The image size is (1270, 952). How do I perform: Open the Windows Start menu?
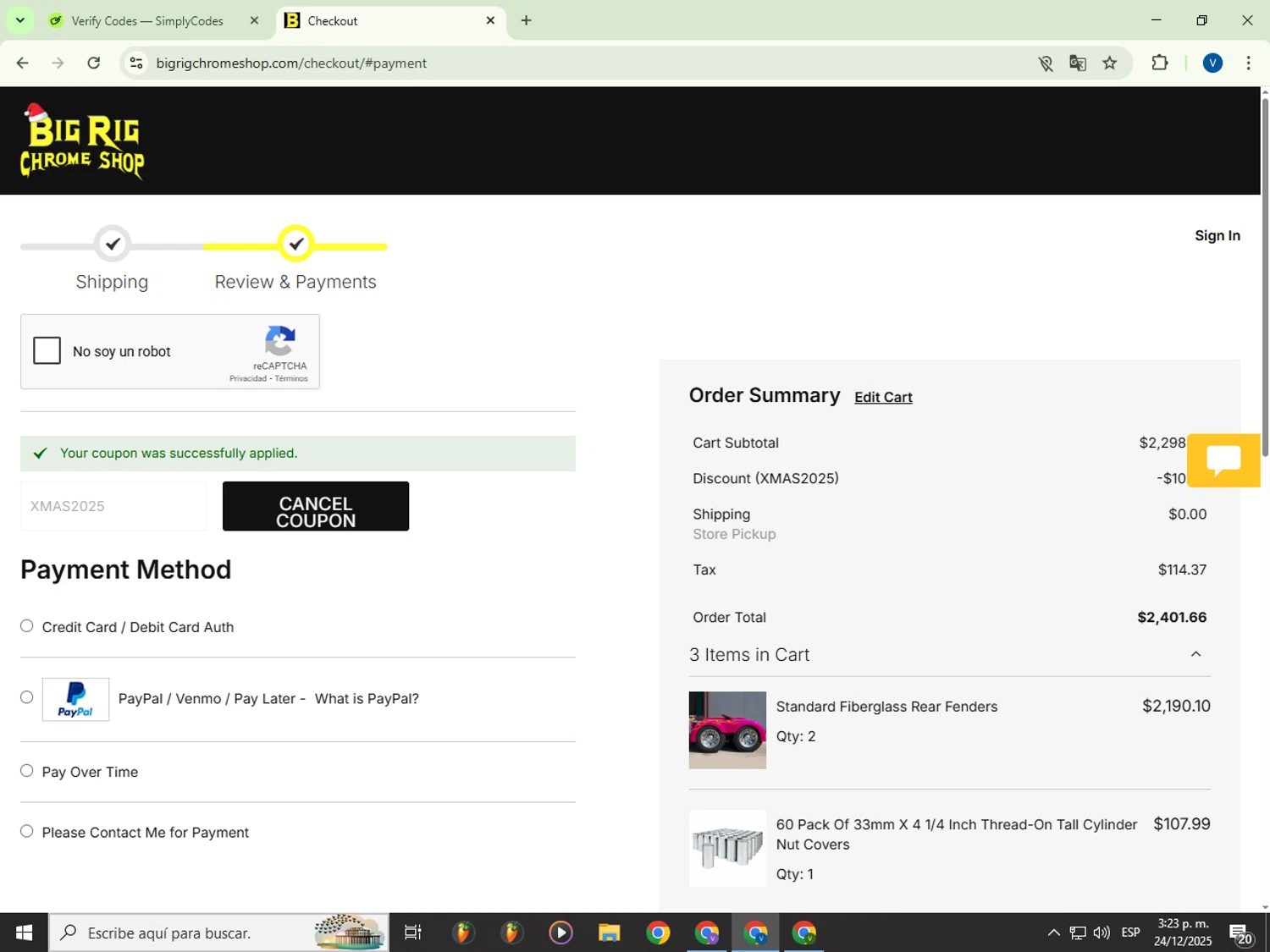(24, 933)
